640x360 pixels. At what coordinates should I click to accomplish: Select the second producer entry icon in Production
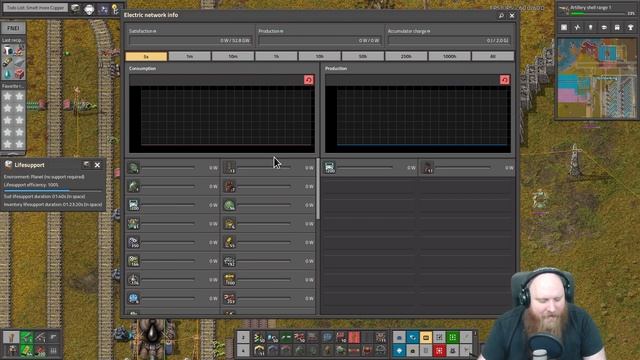point(427,167)
